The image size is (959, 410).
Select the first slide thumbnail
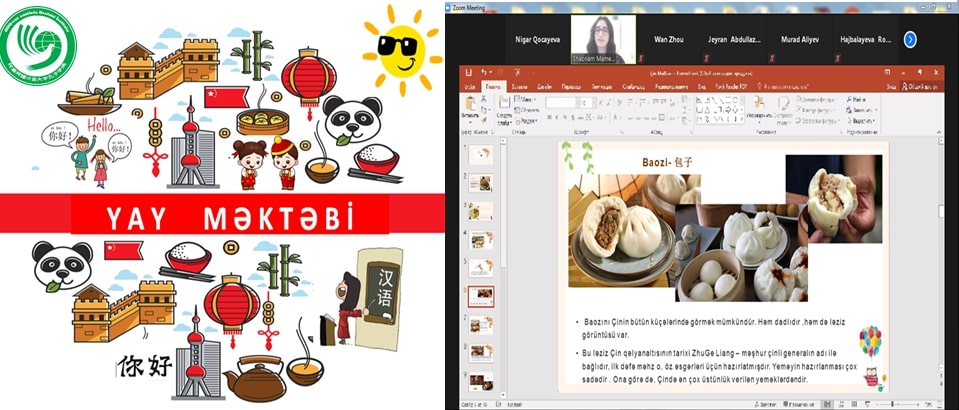(x=481, y=154)
